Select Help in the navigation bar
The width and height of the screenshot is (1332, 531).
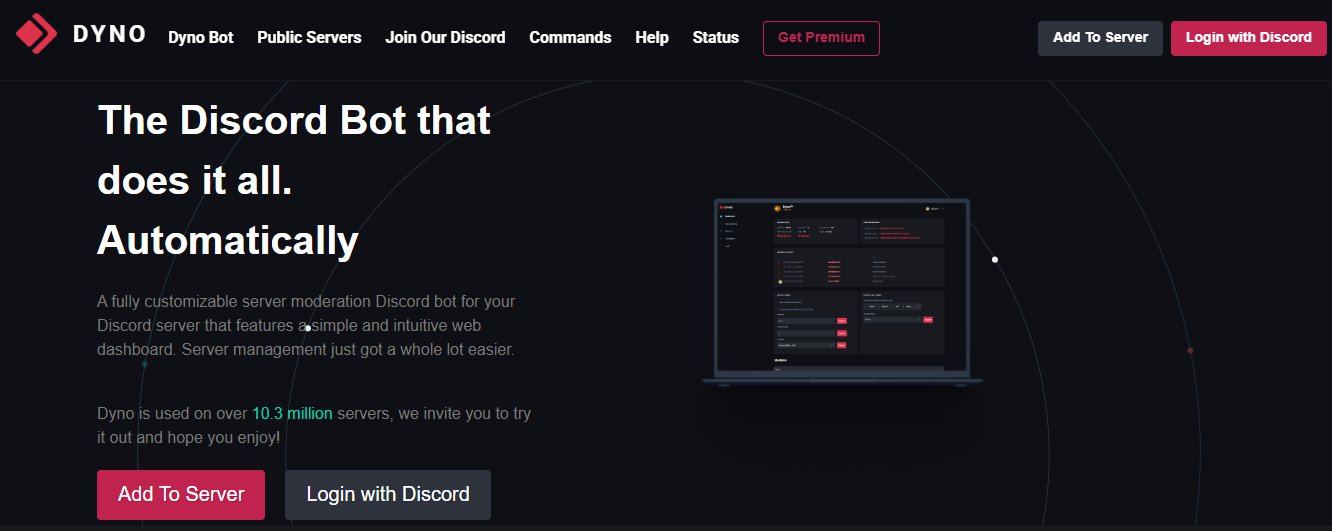click(652, 38)
